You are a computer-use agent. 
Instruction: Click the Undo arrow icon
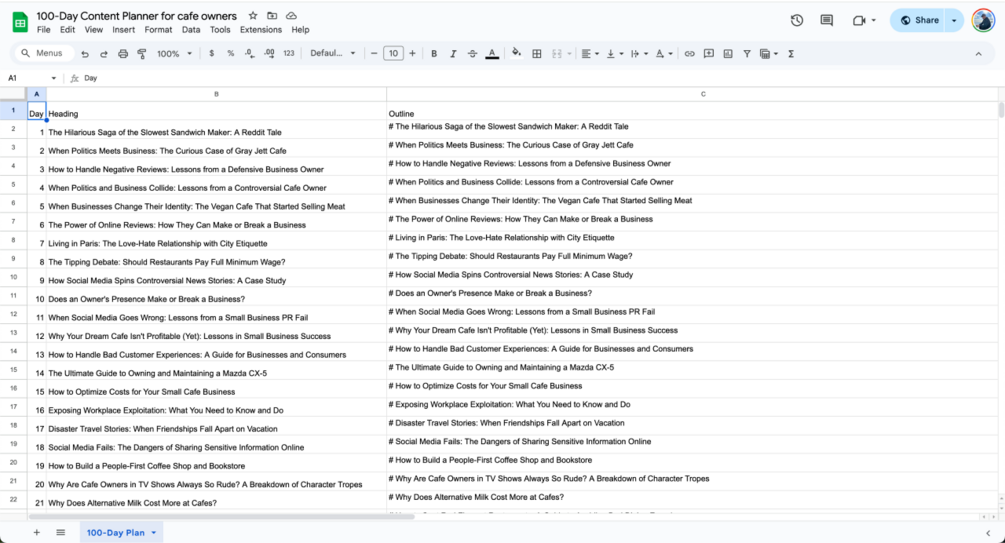point(85,54)
